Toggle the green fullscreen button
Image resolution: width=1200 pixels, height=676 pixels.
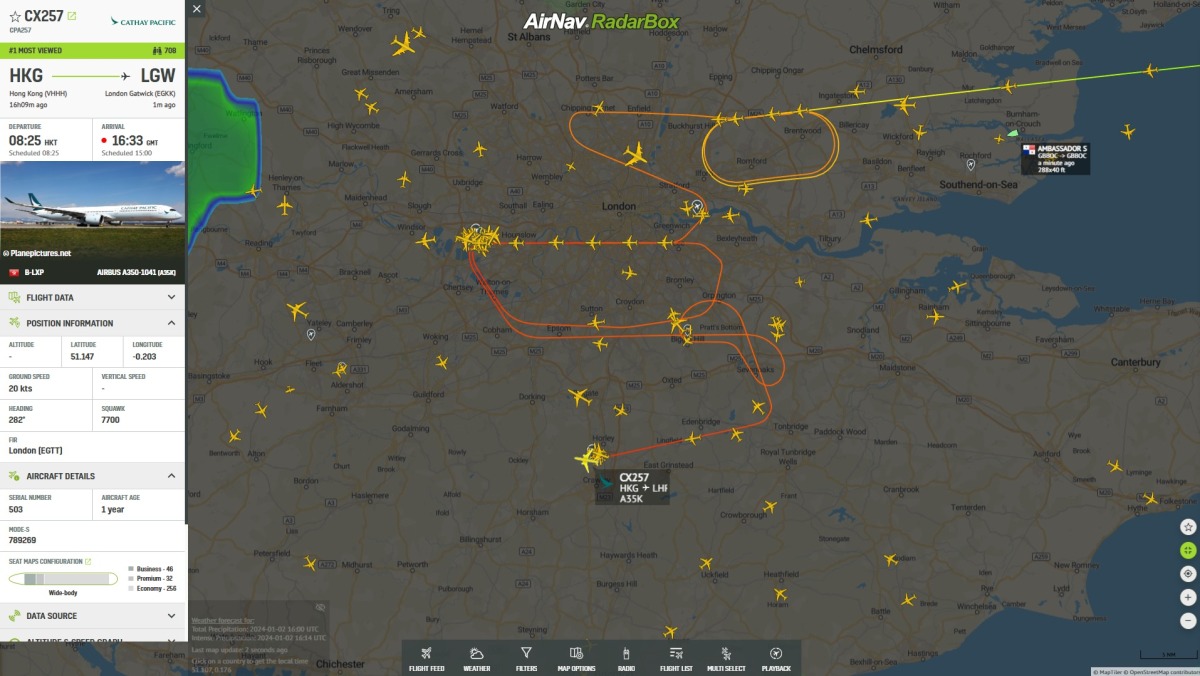coord(1188,550)
